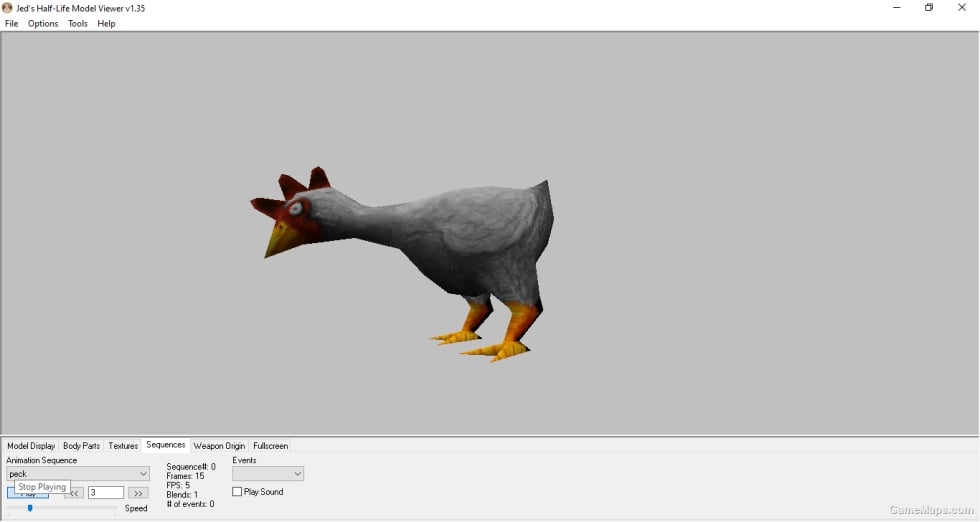This screenshot has height=522, width=980.
Task: Open the Tools menu
Action: tap(78, 24)
